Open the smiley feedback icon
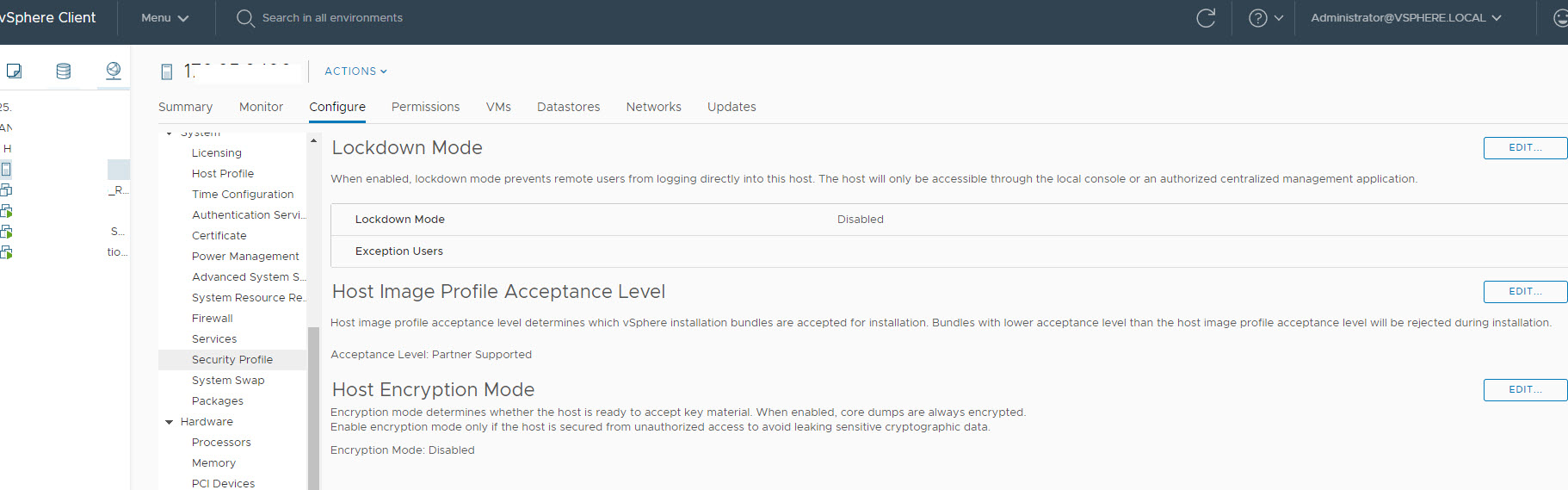The height and width of the screenshot is (490, 1568). point(1559,18)
